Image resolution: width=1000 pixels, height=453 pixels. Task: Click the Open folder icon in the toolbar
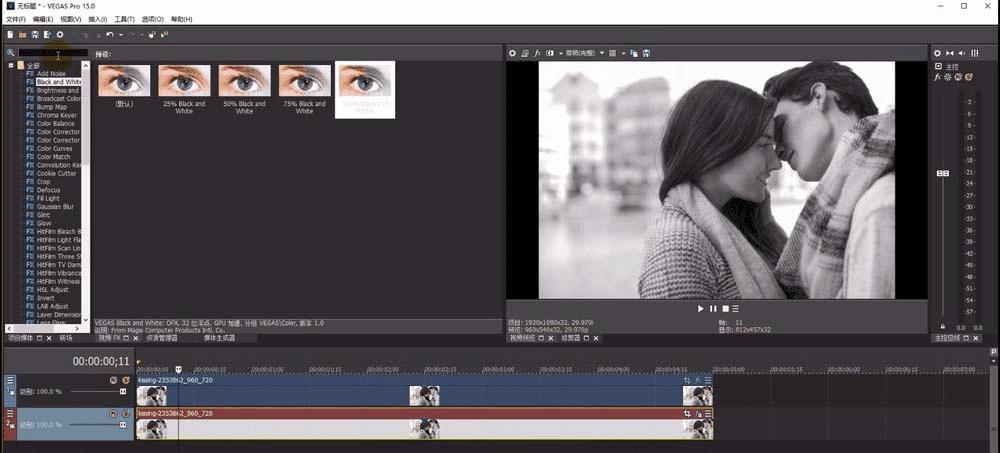tap(22, 35)
